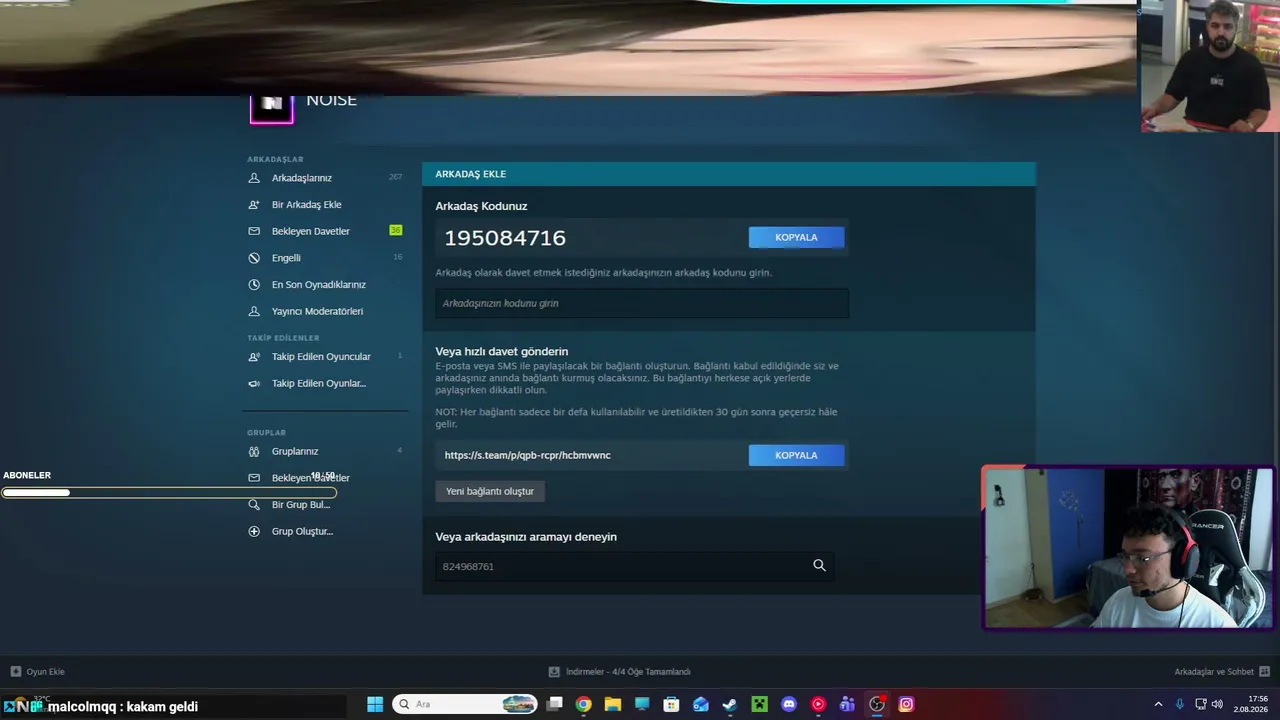This screenshot has height=720, width=1280.
Task: Open Bir Grup Bul magnifier icon
Action: pyautogui.click(x=254, y=505)
